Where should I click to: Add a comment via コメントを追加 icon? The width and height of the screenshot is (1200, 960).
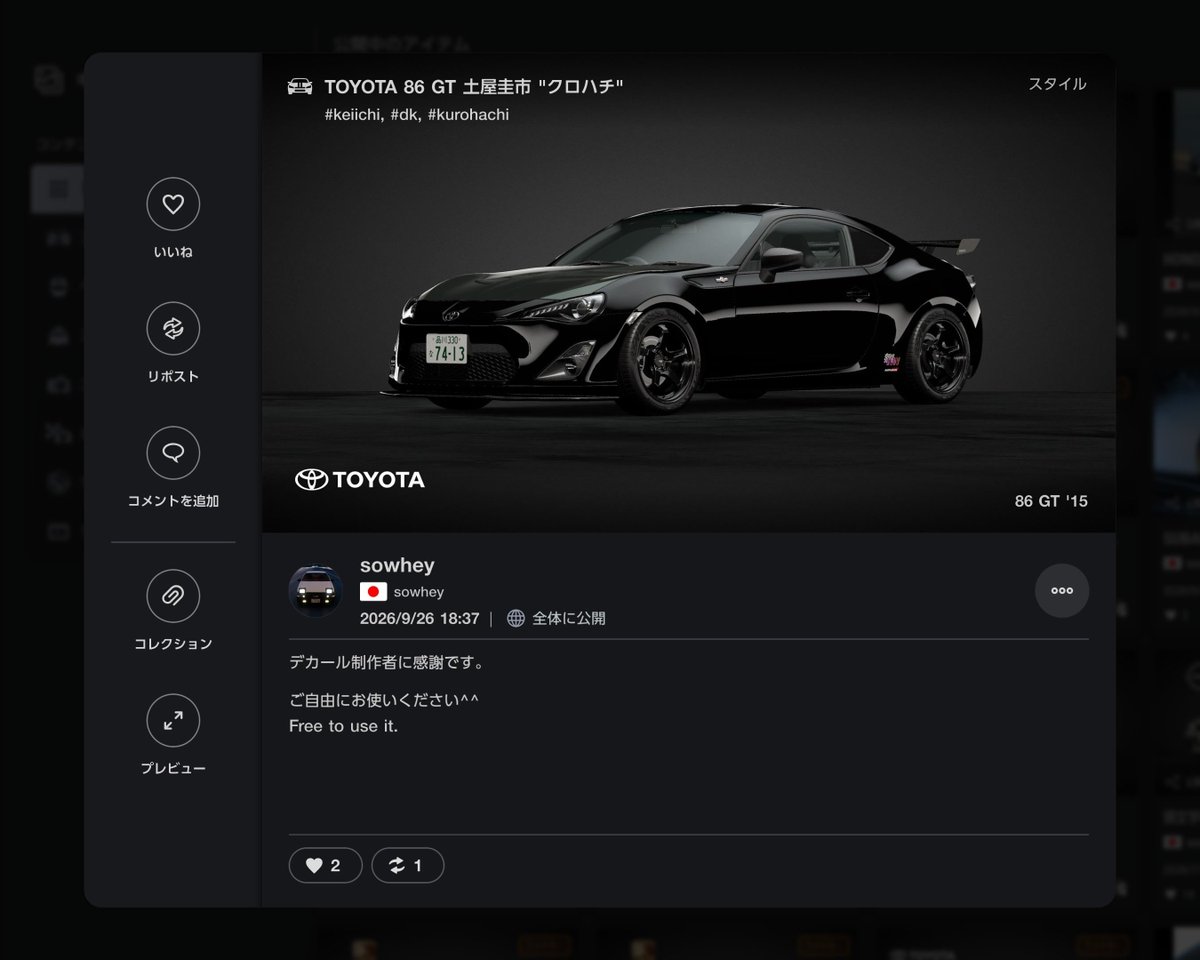click(173, 452)
